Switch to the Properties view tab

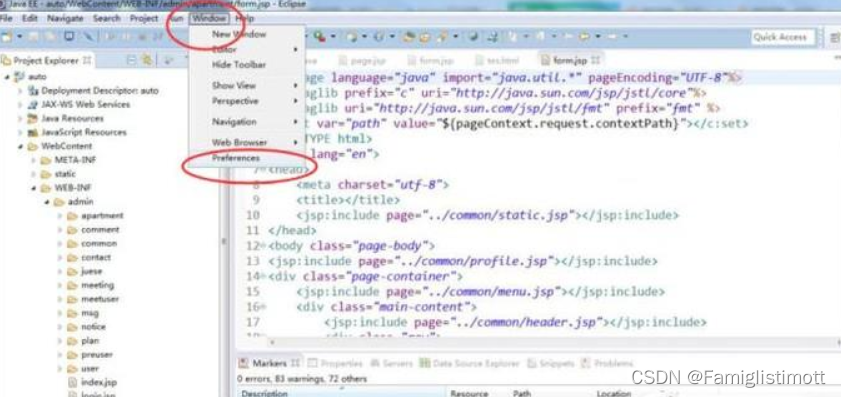[x=335, y=363]
